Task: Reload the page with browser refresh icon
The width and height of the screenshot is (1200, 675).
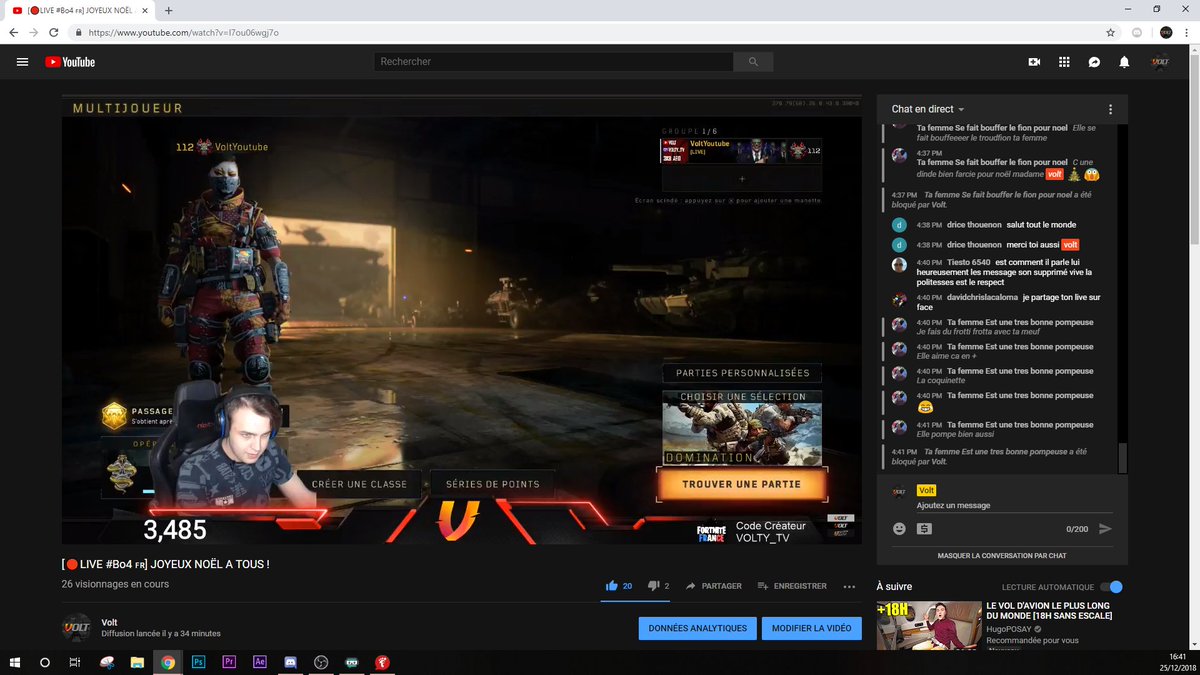Action: tap(54, 32)
